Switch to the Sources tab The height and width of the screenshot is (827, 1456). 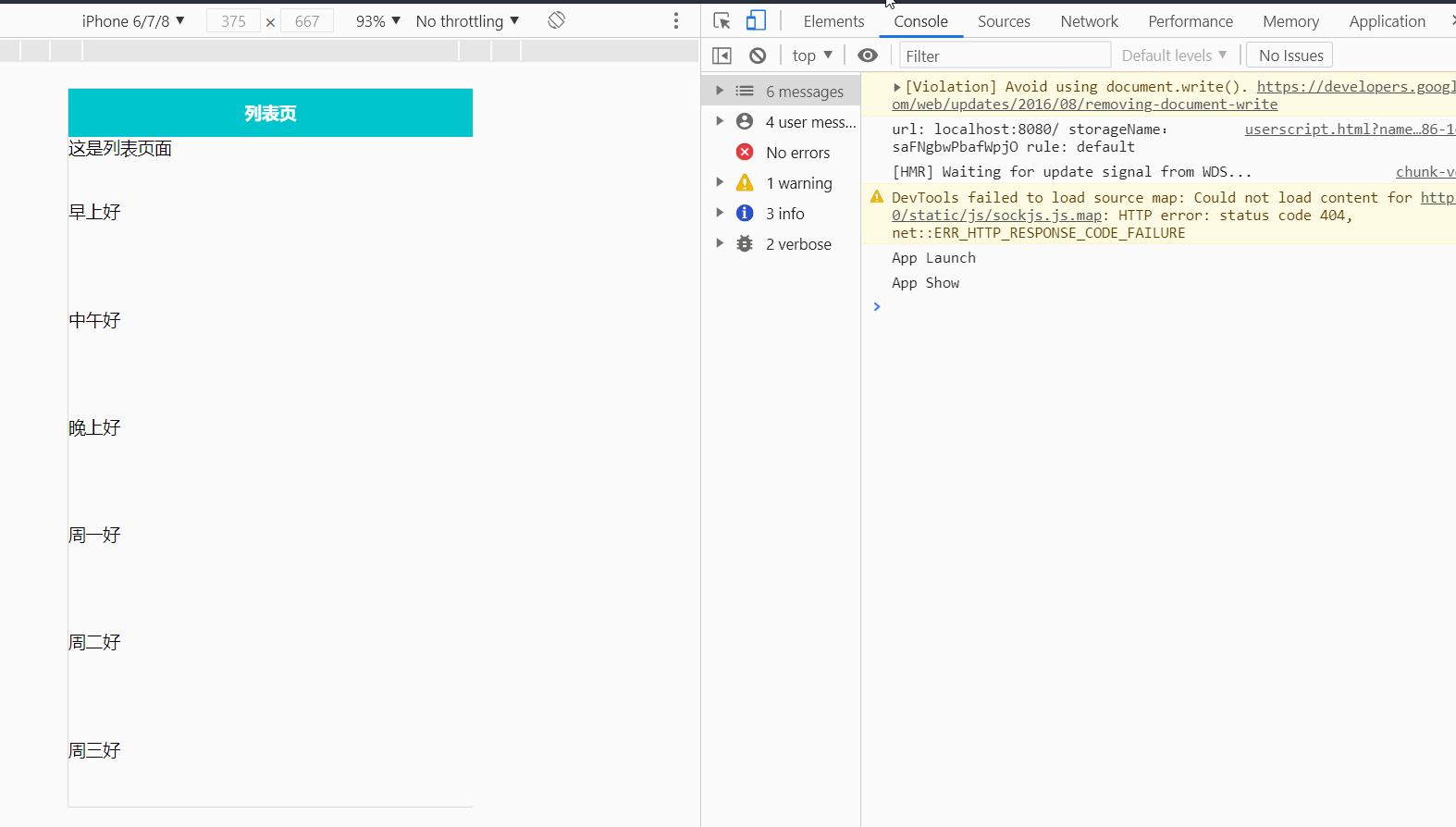click(x=1004, y=20)
